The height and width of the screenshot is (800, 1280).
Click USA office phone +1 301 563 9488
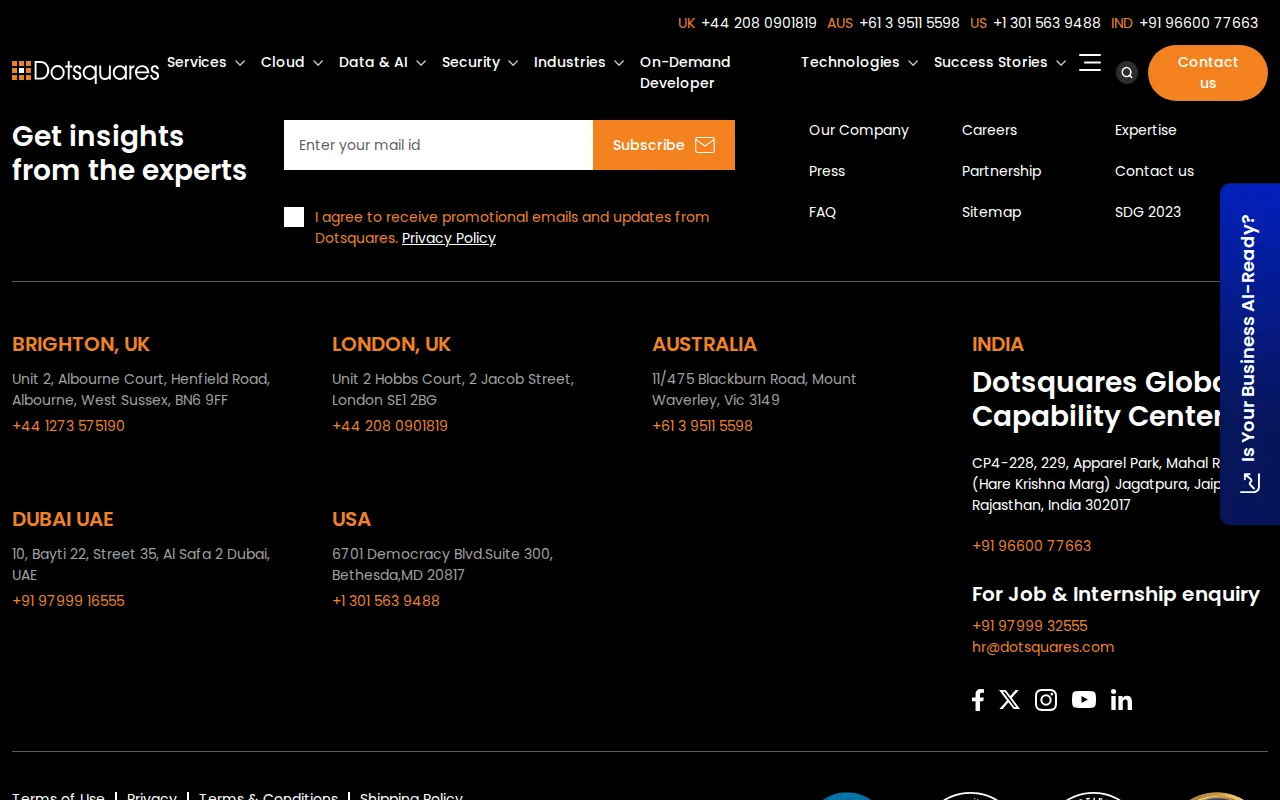(386, 601)
